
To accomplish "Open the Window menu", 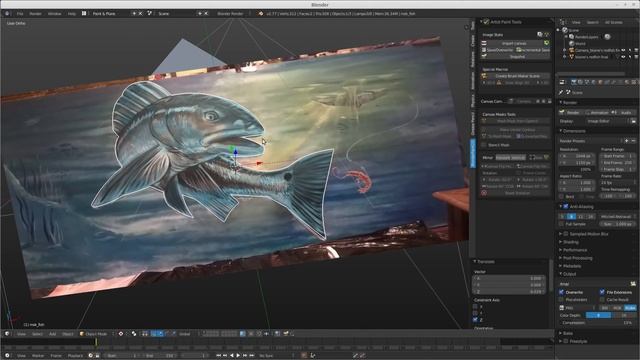I will click(54, 13).
